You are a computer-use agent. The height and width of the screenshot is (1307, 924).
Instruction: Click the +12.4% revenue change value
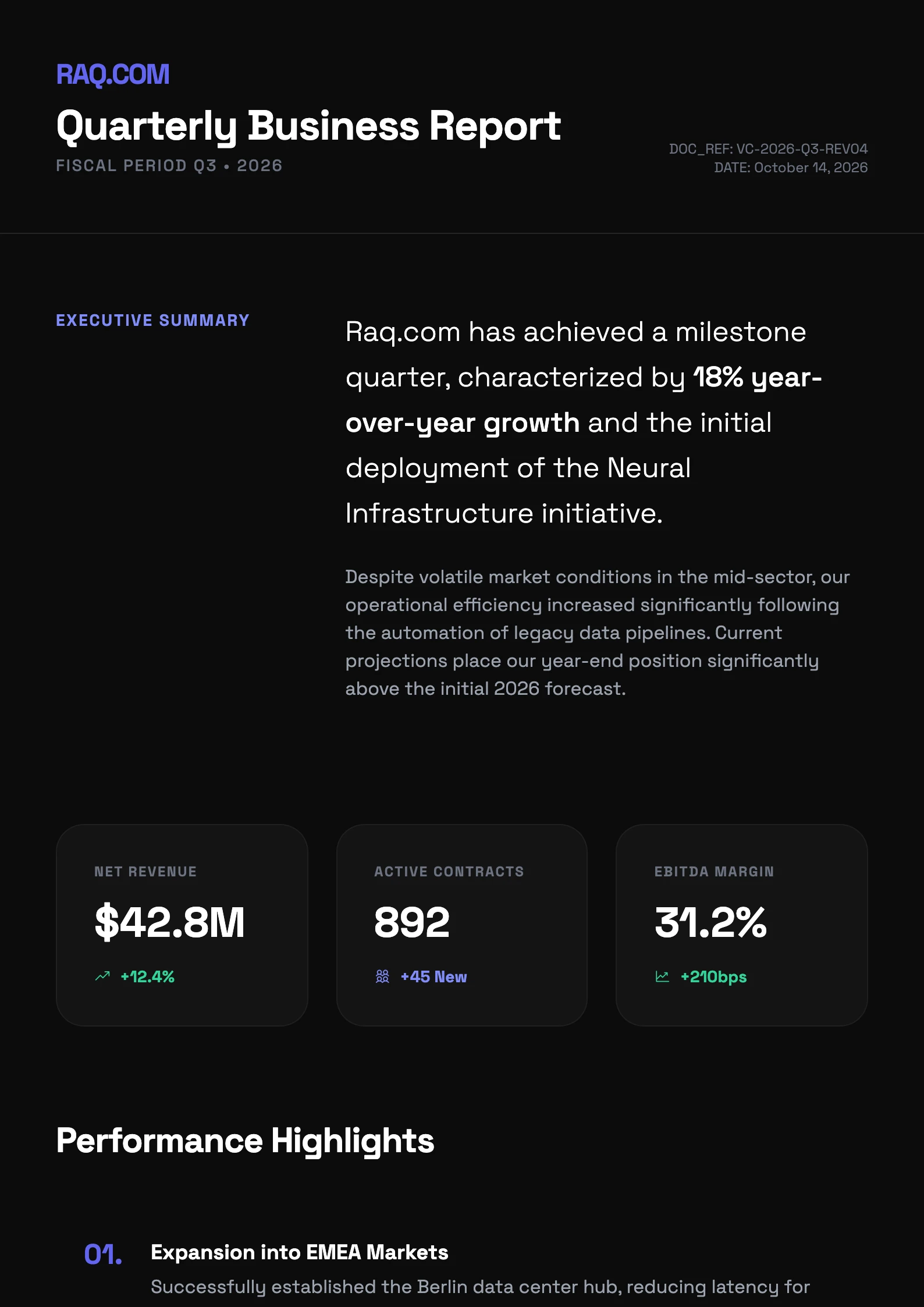click(x=147, y=976)
